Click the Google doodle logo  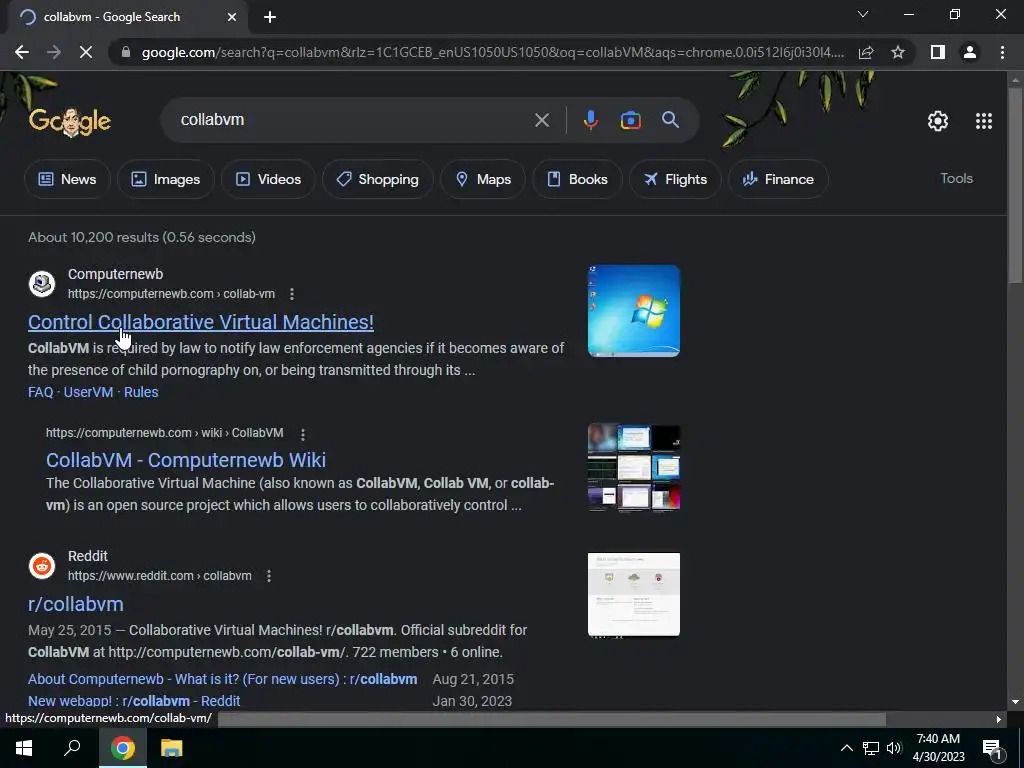coord(70,121)
